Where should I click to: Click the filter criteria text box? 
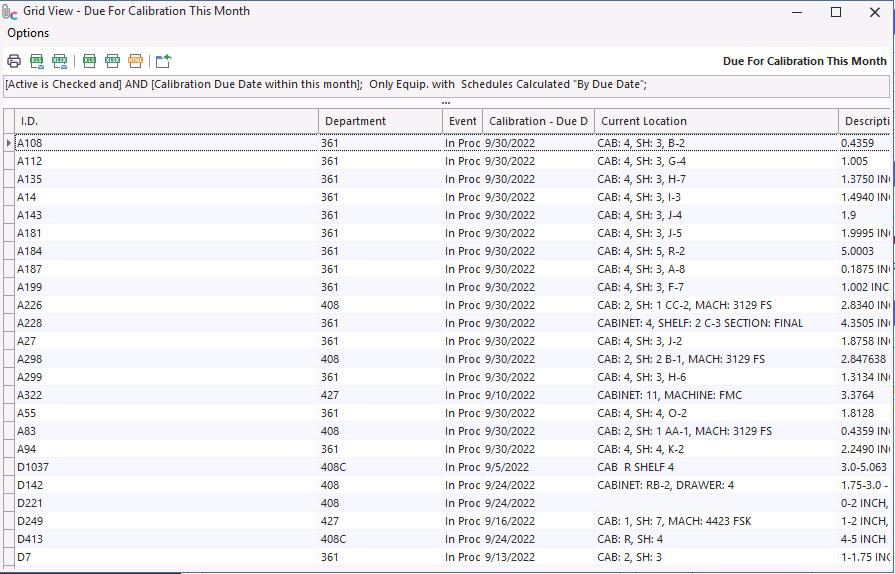coord(446,86)
